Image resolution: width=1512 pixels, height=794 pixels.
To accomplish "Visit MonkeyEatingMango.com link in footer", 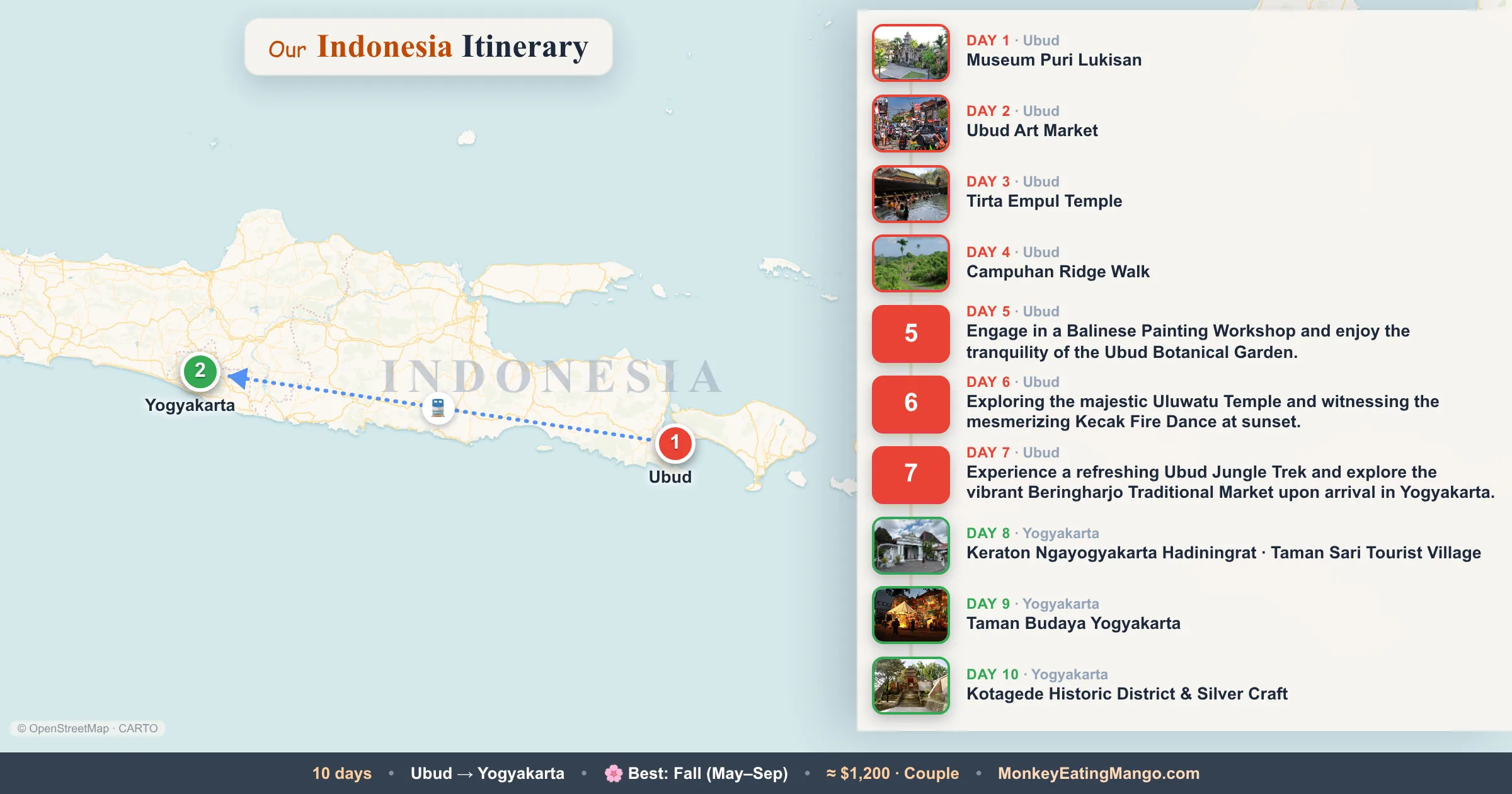I will pos(1099,773).
